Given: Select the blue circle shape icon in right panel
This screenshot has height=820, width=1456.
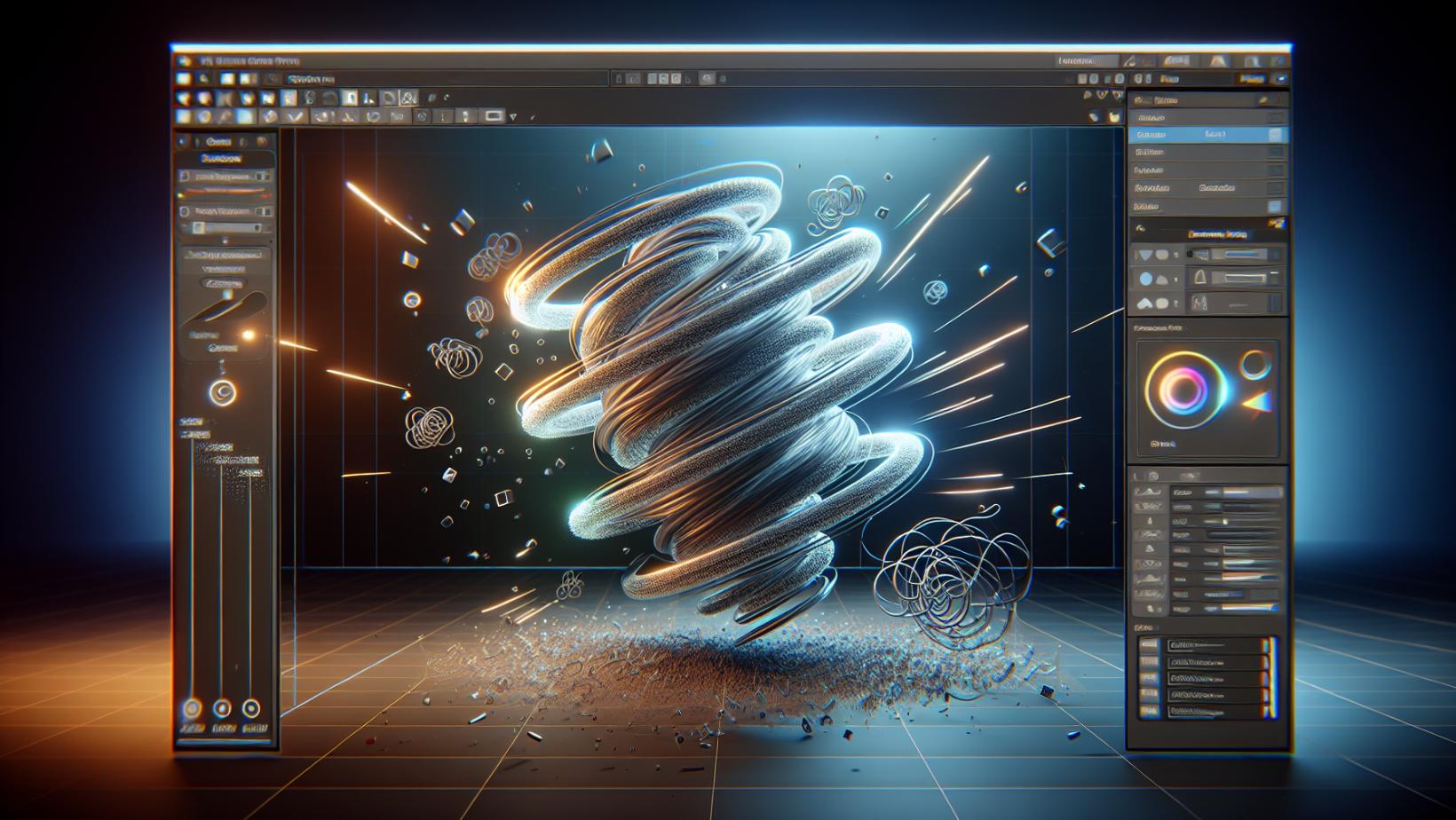Looking at the screenshot, I should click(1146, 279).
